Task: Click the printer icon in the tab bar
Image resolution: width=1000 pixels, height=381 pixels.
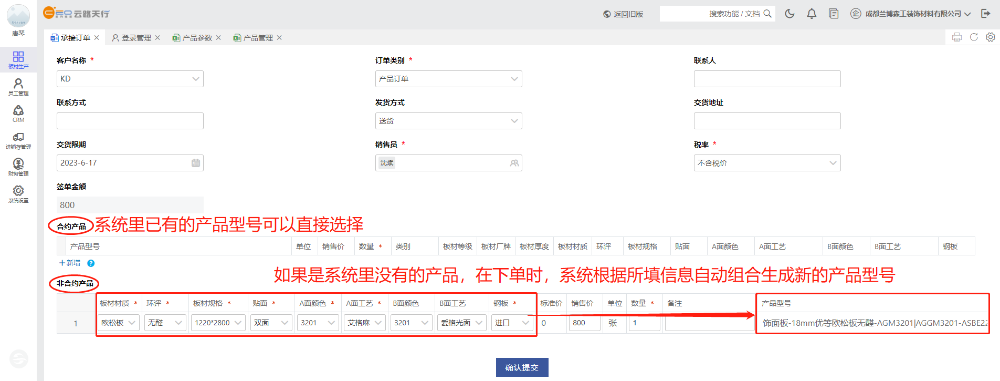Action: pyautogui.click(x=957, y=37)
